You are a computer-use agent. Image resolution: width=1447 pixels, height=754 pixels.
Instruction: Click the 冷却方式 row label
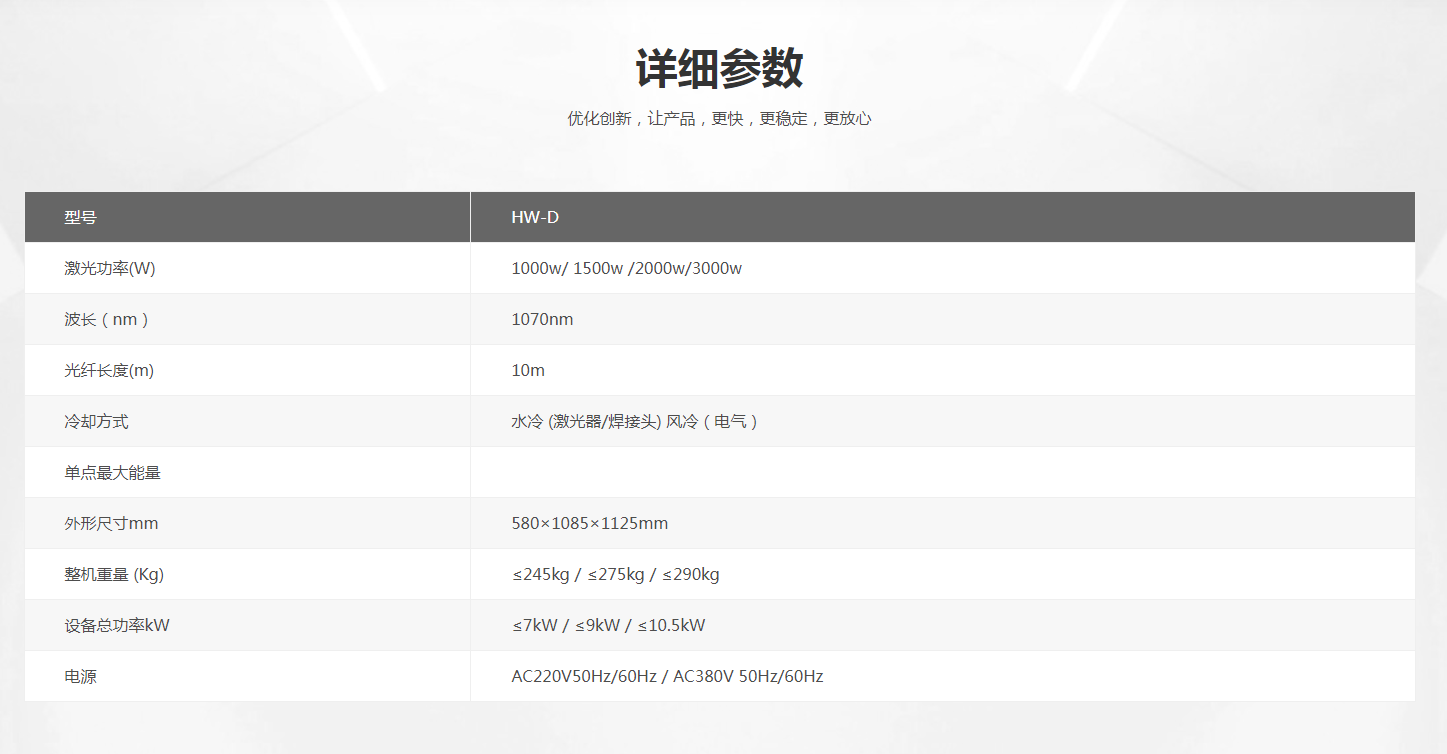pos(97,421)
